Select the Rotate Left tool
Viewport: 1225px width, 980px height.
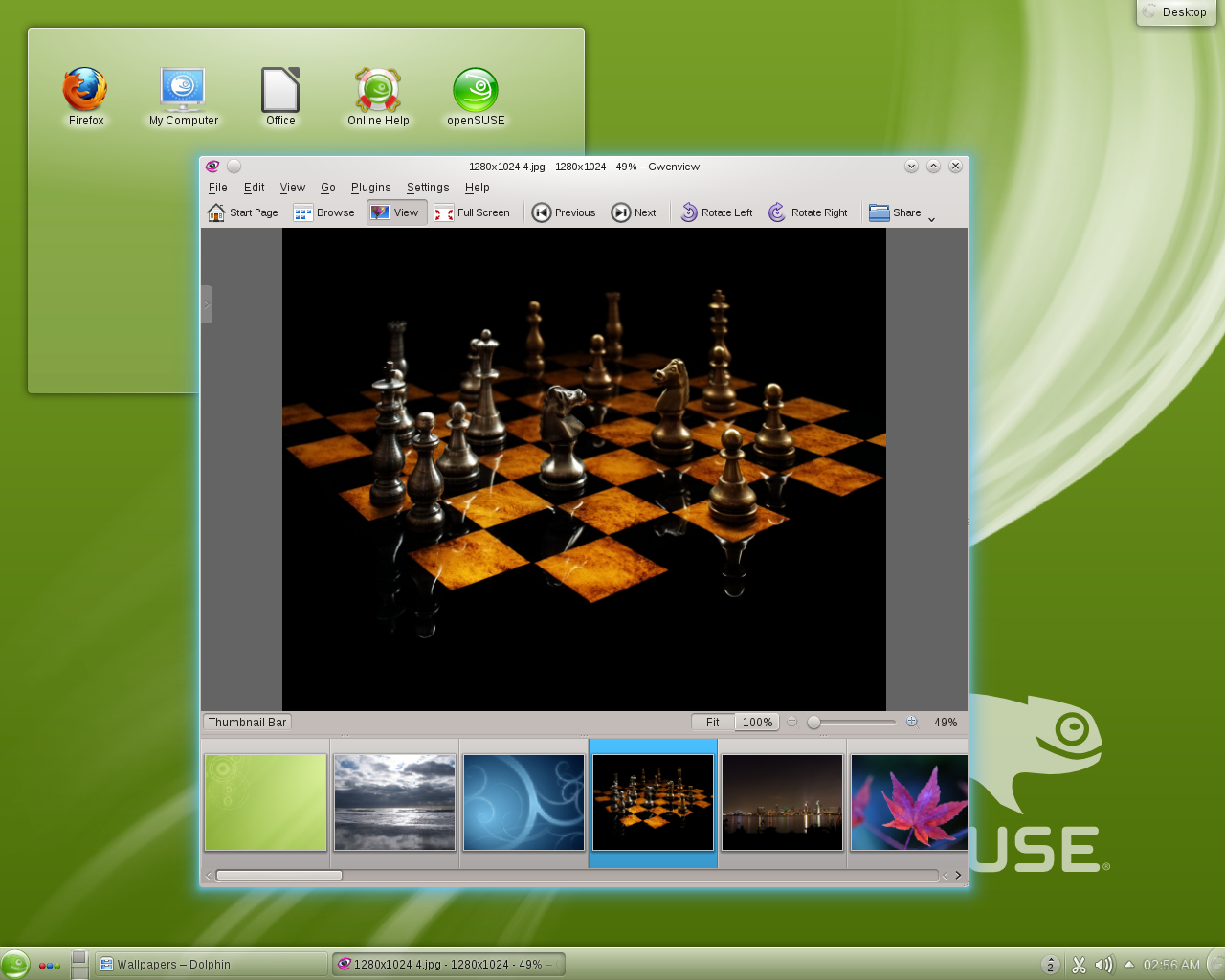(x=716, y=212)
